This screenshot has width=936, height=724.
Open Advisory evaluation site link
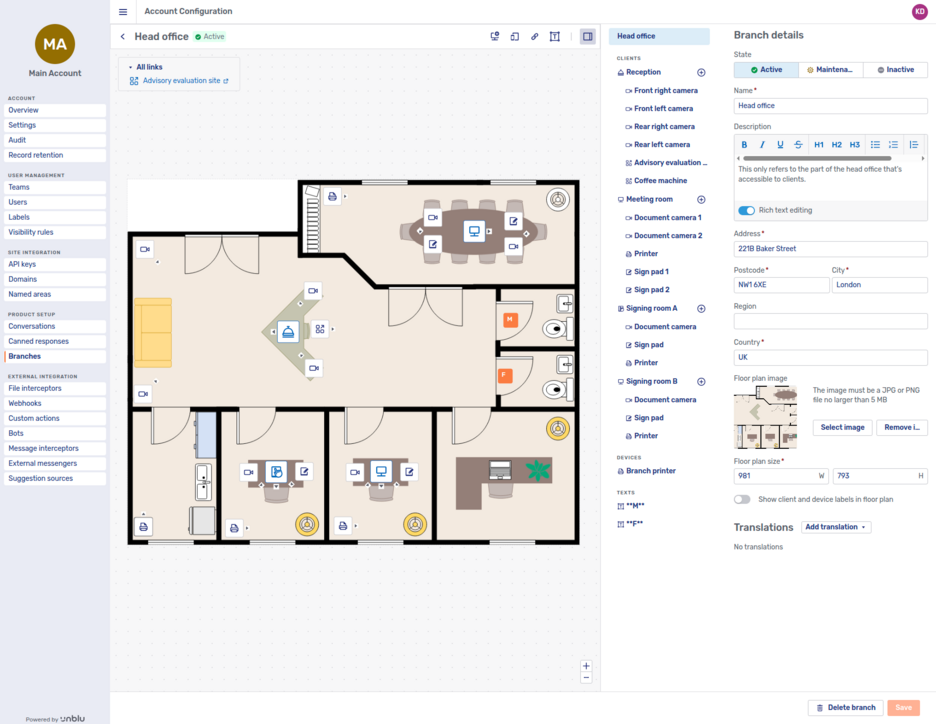181,81
